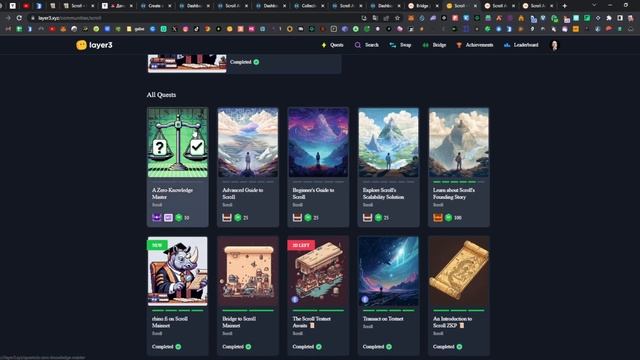The image size is (640, 360).
Task: Open the user profile avatar
Action: click(x=554, y=45)
